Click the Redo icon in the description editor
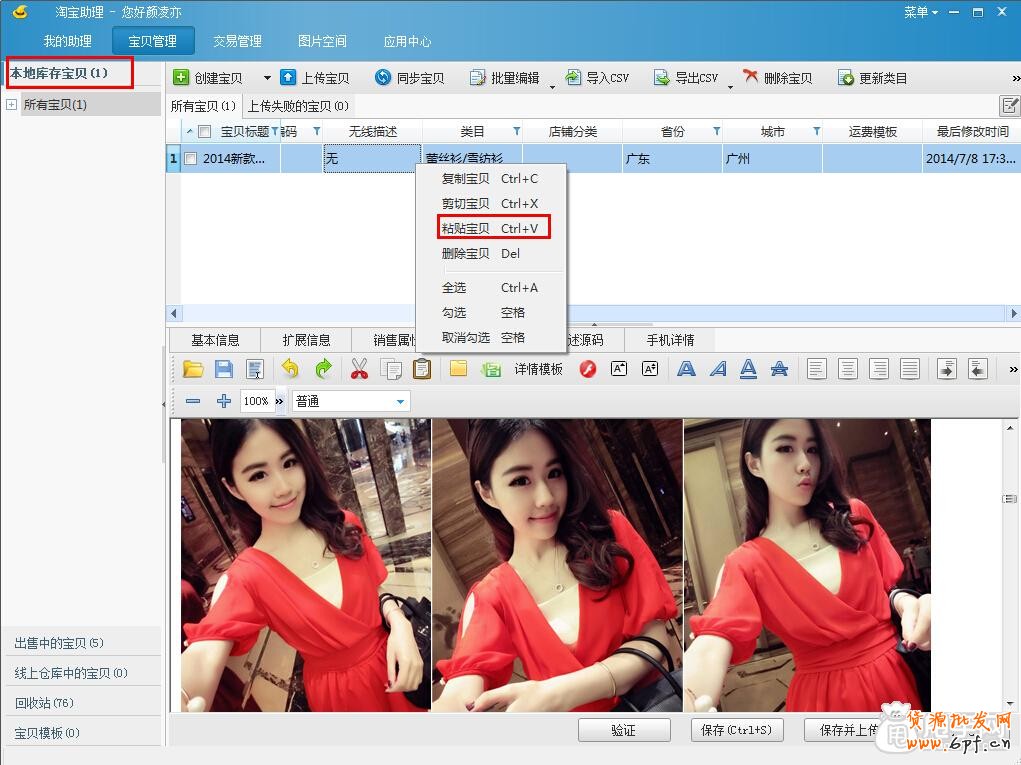 pos(322,369)
